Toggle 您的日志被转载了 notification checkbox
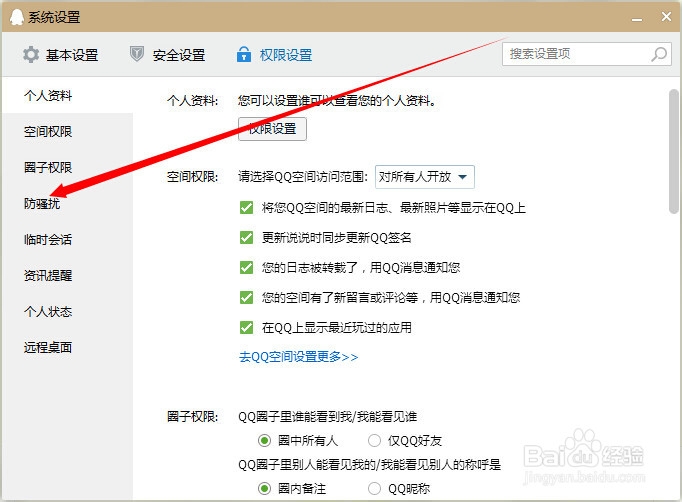This screenshot has height=502, width=682. pos(246,267)
